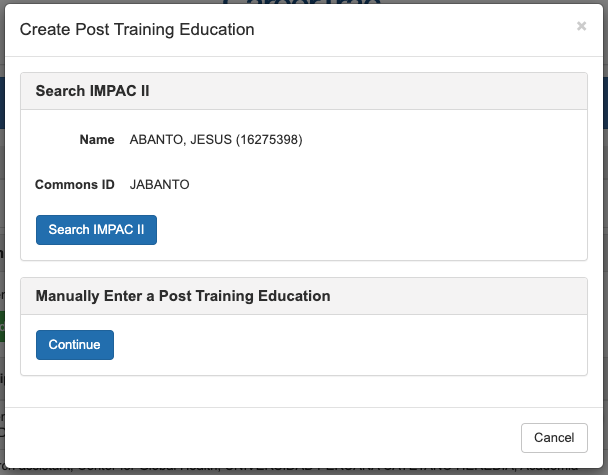This screenshot has height=475, width=608.
Task: Close the dialog with the X icon
Action: [x=581, y=27]
